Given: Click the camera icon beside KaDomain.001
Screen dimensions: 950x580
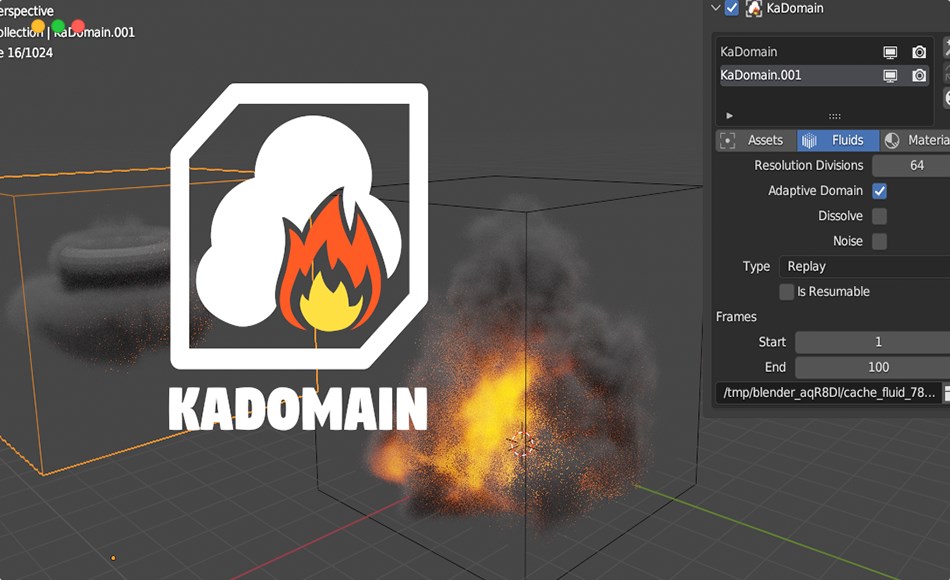Looking at the screenshot, I should 920,75.
